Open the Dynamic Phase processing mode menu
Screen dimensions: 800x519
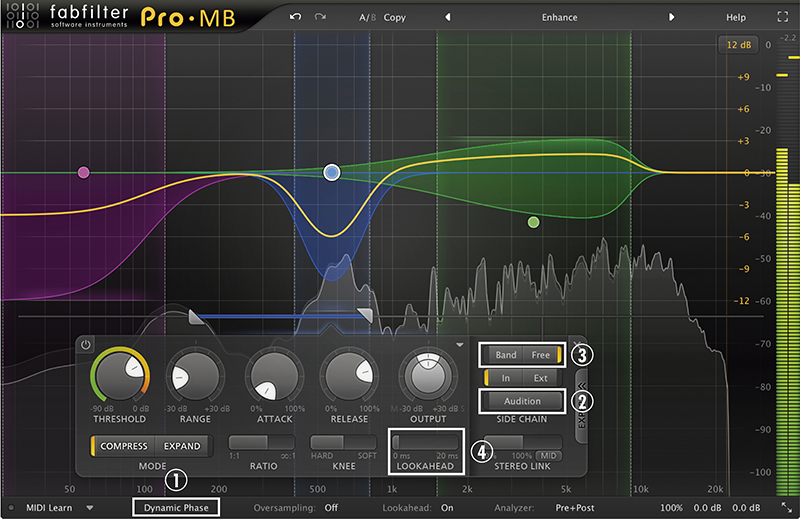(176, 508)
